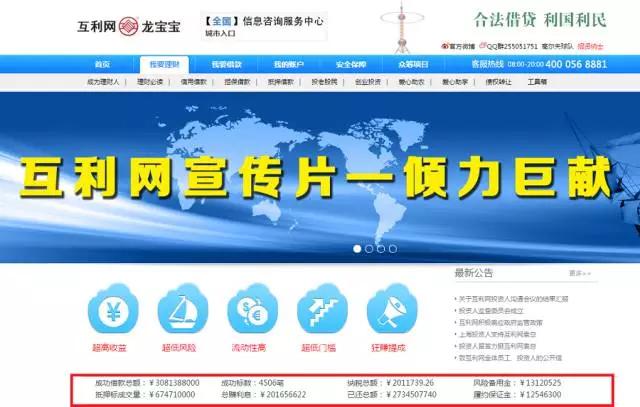640x407 pixels.
Task: Open the megaphone cloud icon
Action: click(x=392, y=309)
